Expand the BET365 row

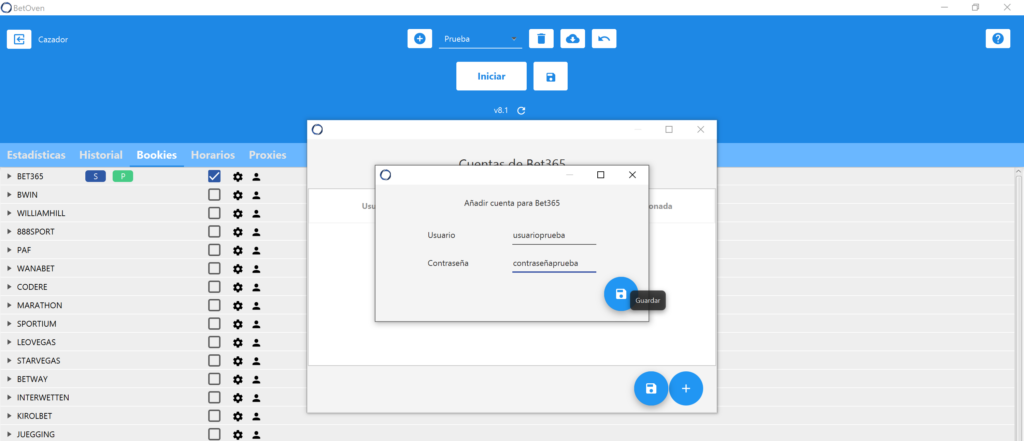click(x=9, y=176)
